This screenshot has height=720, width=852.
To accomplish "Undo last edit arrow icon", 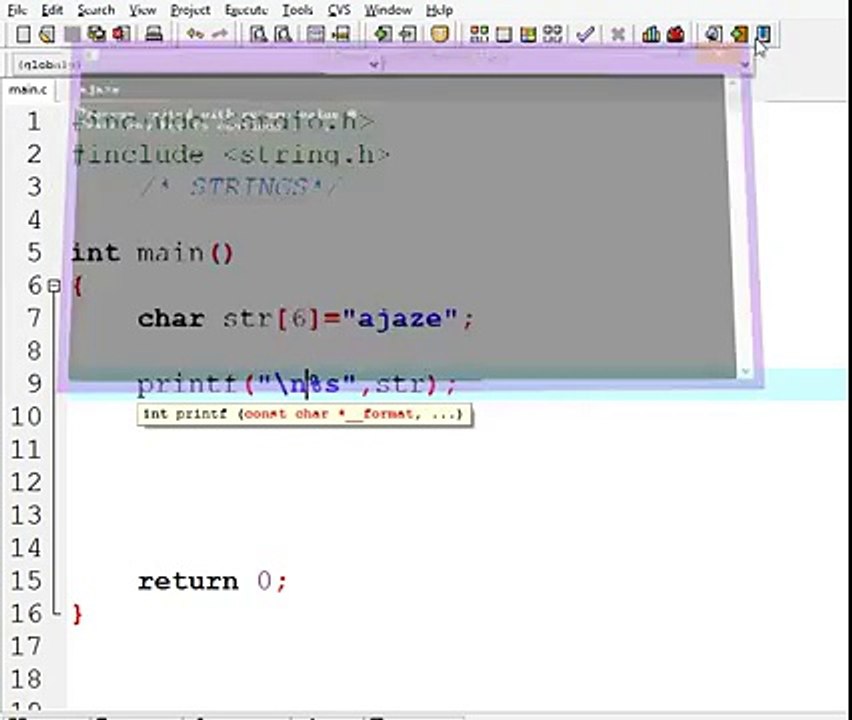I will pyautogui.click(x=195, y=34).
